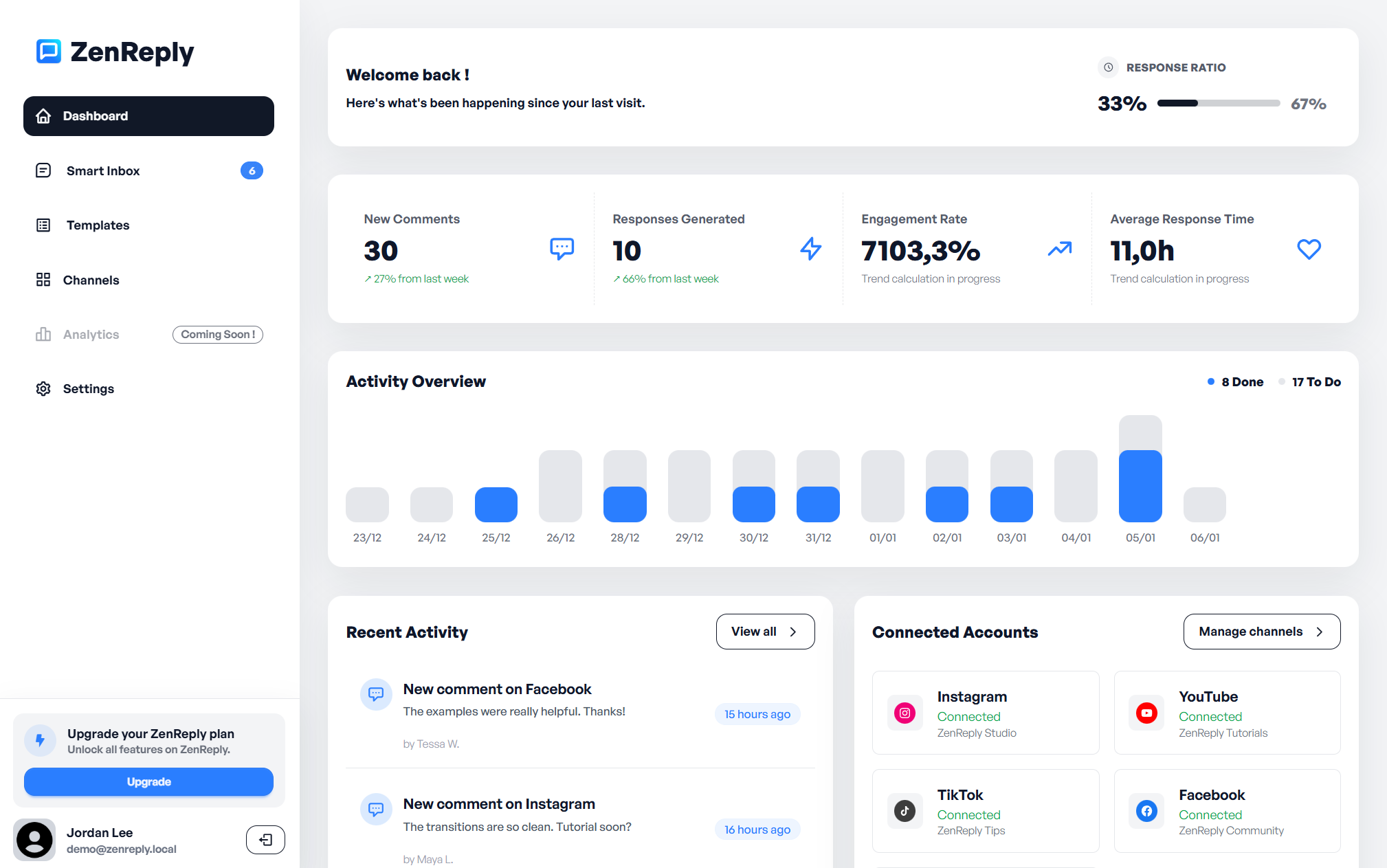Click the Response Ratio progress bar
The height and width of the screenshot is (868, 1387).
click(x=1218, y=103)
